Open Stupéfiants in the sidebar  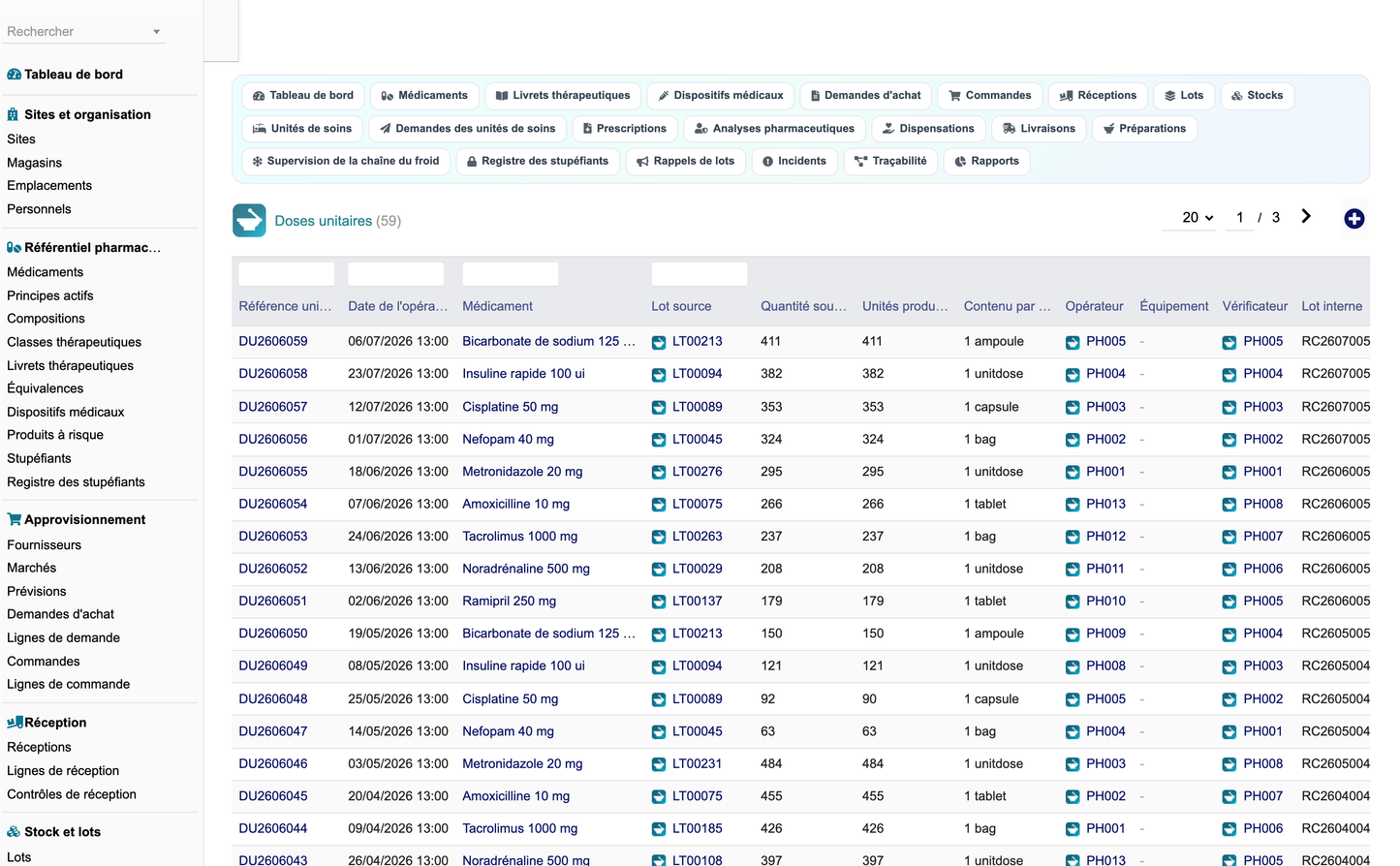(39, 458)
